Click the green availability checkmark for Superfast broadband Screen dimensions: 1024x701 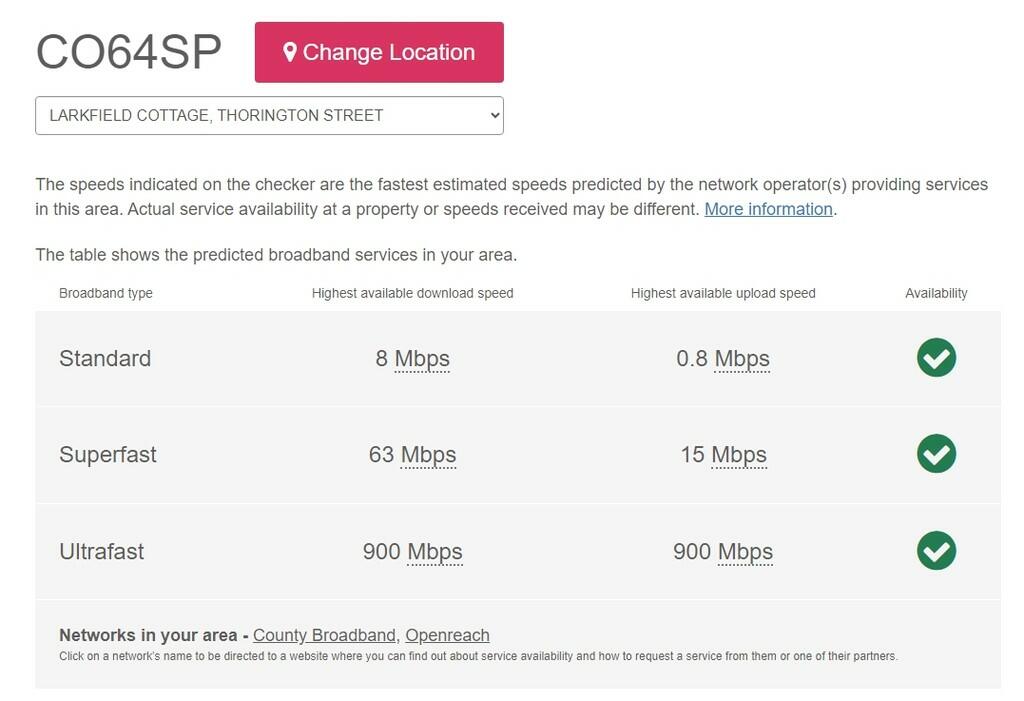pos(936,454)
